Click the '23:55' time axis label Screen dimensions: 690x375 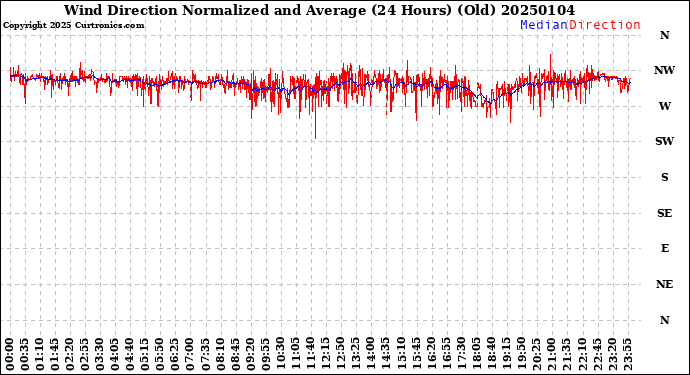pos(627,354)
